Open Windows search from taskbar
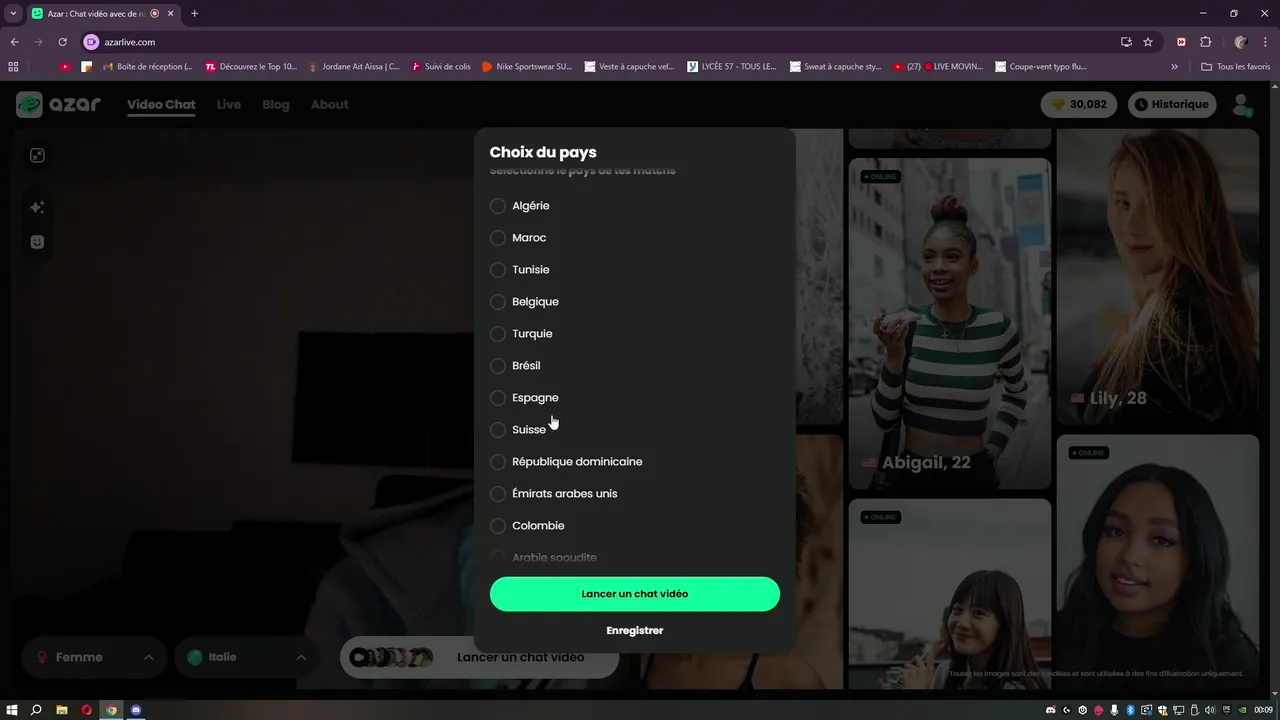Image resolution: width=1280 pixels, height=720 pixels. point(36,710)
